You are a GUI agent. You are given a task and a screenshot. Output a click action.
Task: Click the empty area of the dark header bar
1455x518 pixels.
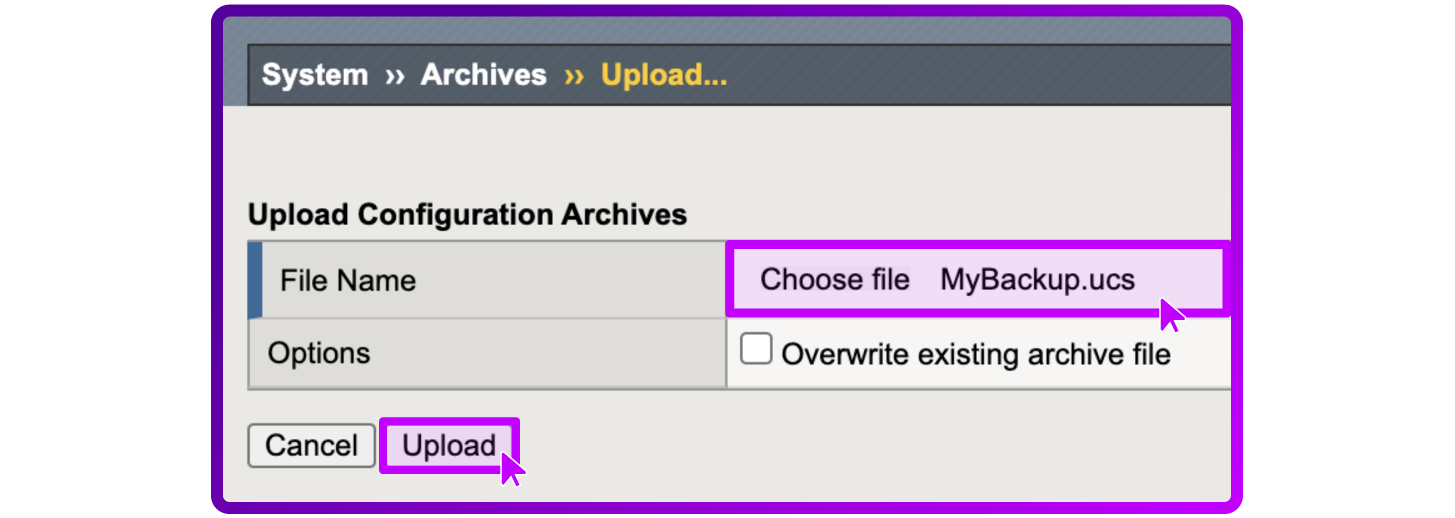pos(980,75)
